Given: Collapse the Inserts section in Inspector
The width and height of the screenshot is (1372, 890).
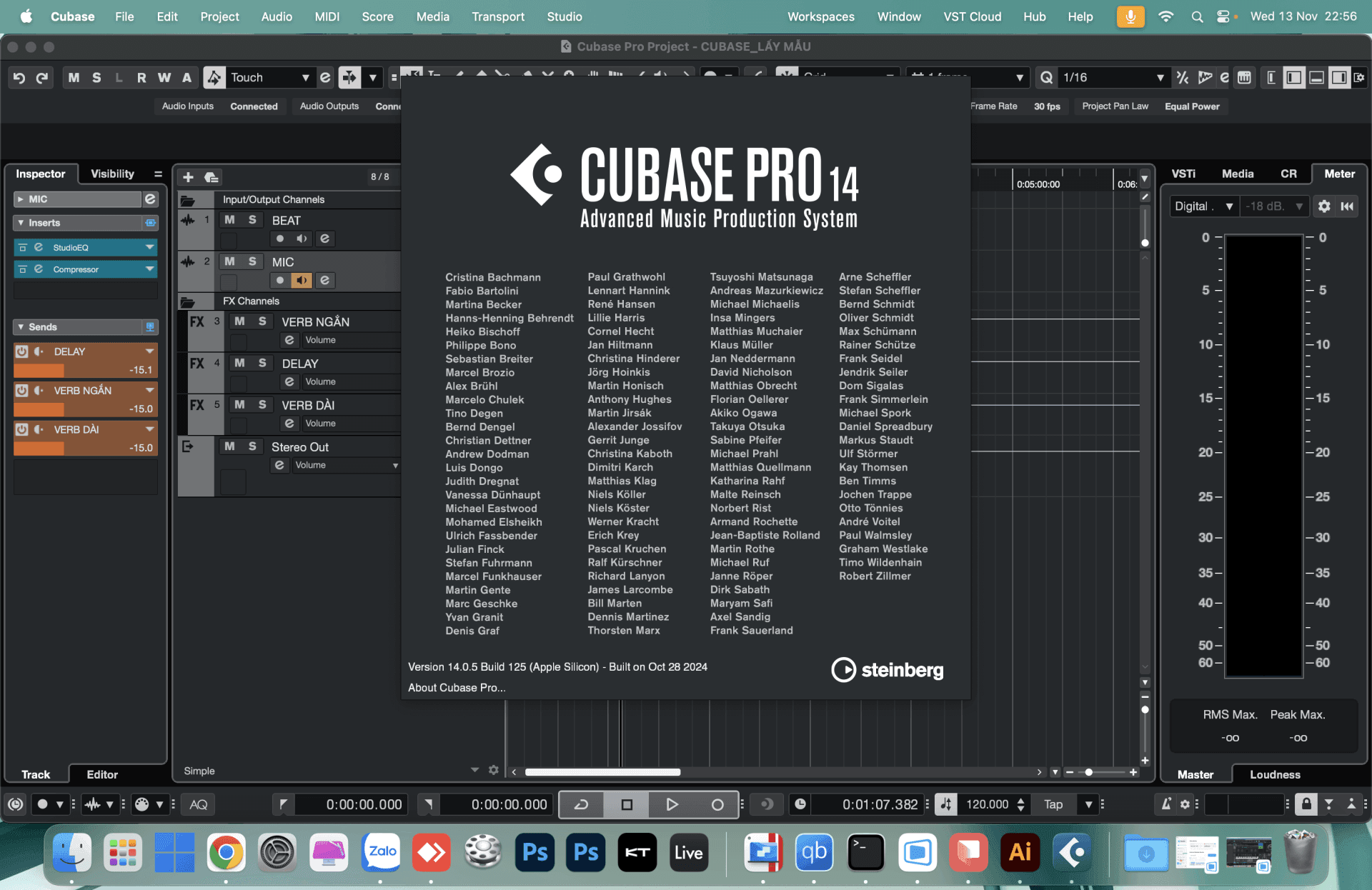Looking at the screenshot, I should coord(21,223).
